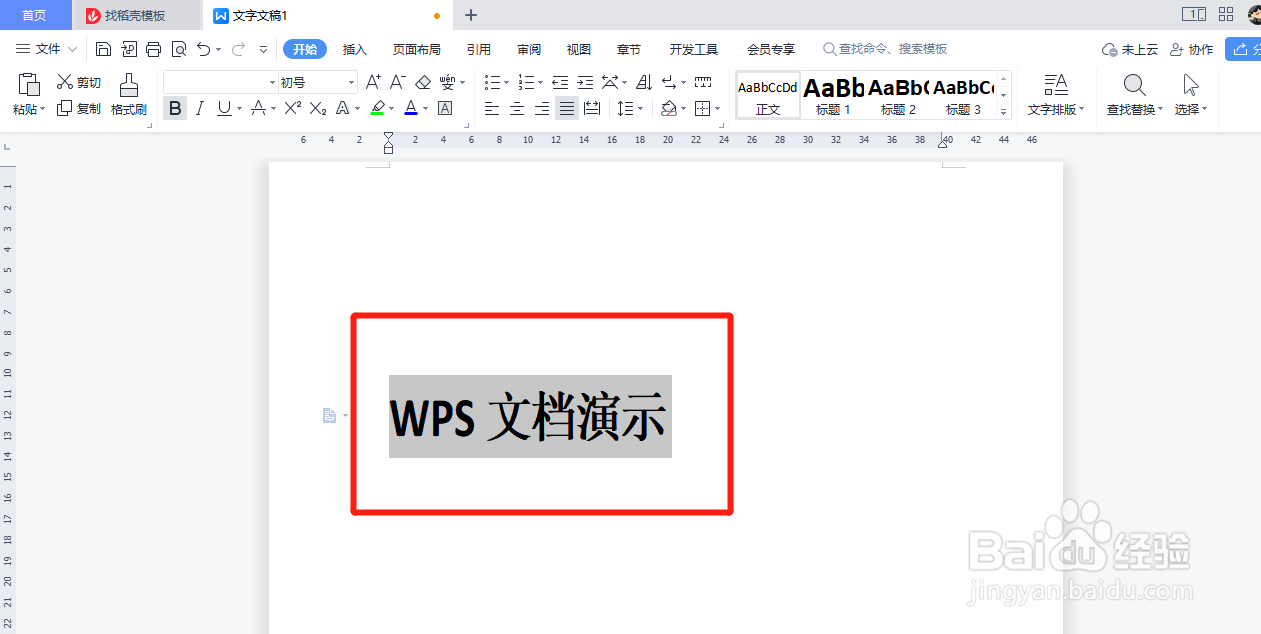Click the Redo arrow icon
Image resolution: width=1261 pixels, height=634 pixels.
[238, 49]
